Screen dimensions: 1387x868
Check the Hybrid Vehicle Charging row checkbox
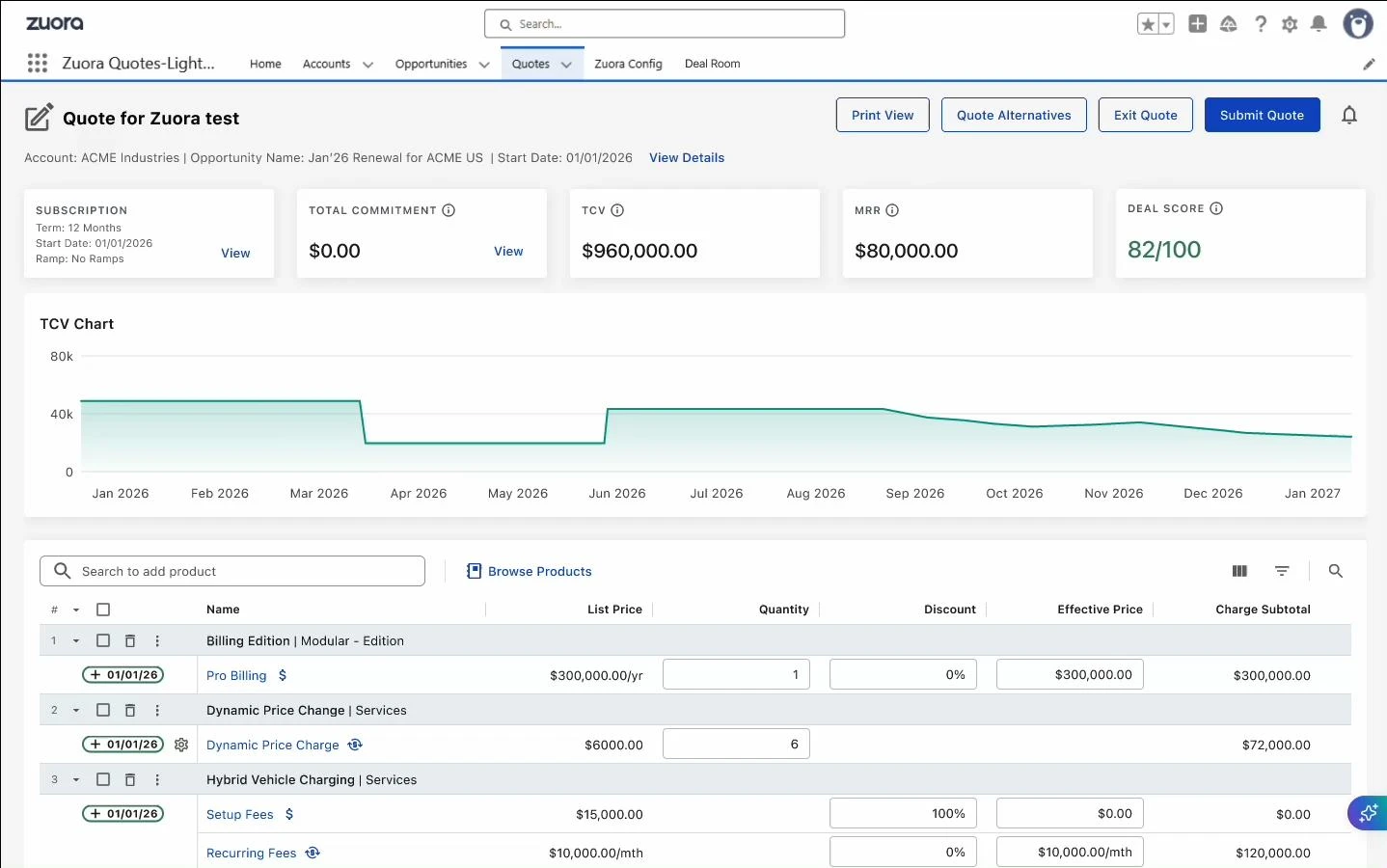point(103,779)
